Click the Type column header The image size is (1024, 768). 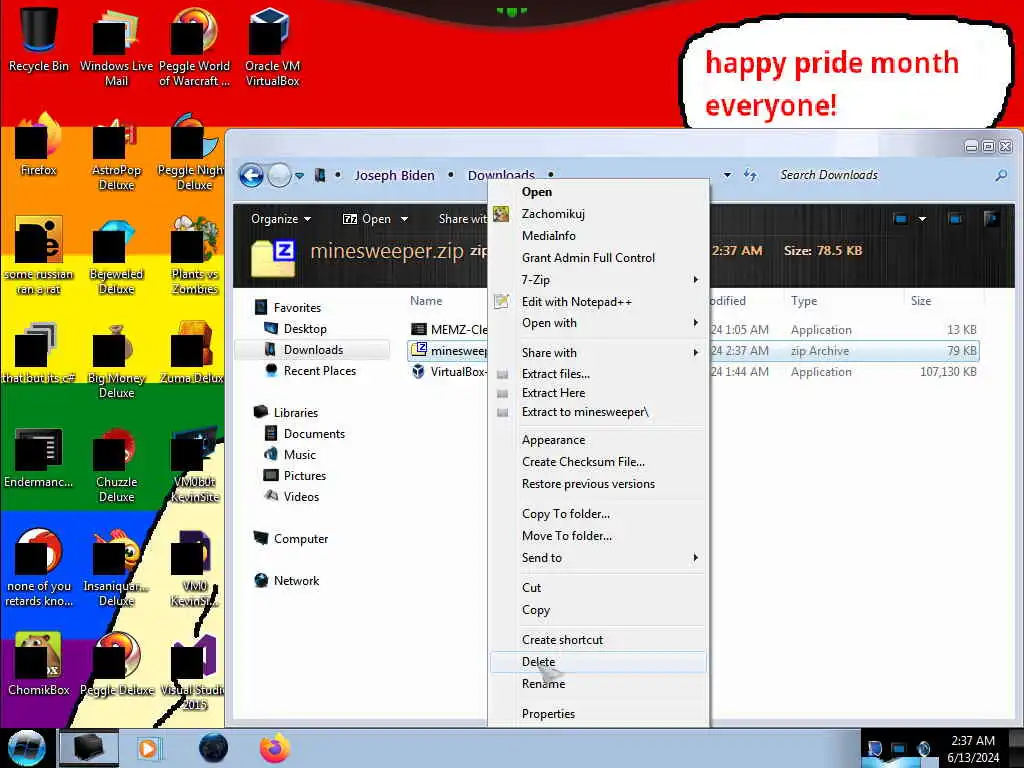pos(804,301)
